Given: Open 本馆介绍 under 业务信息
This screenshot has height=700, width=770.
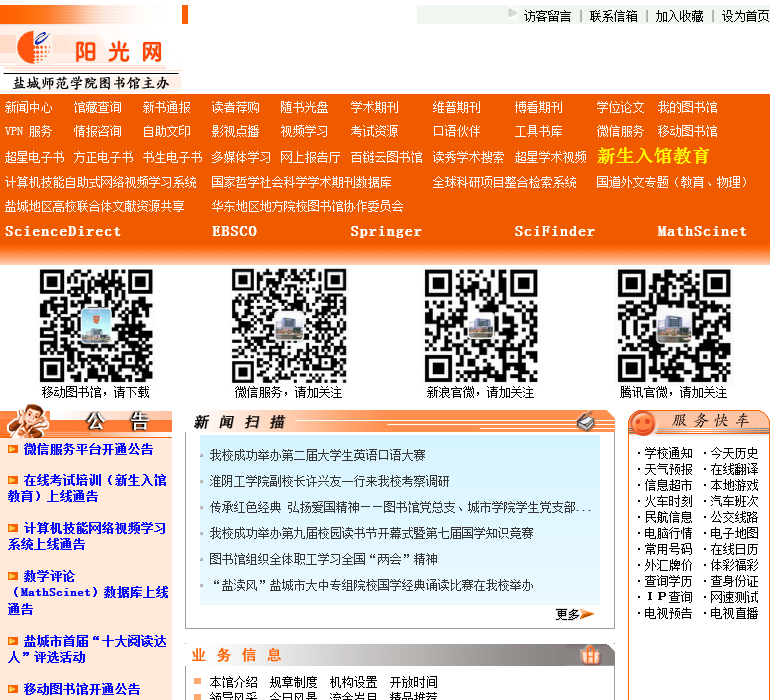Looking at the screenshot, I should coord(233,682).
